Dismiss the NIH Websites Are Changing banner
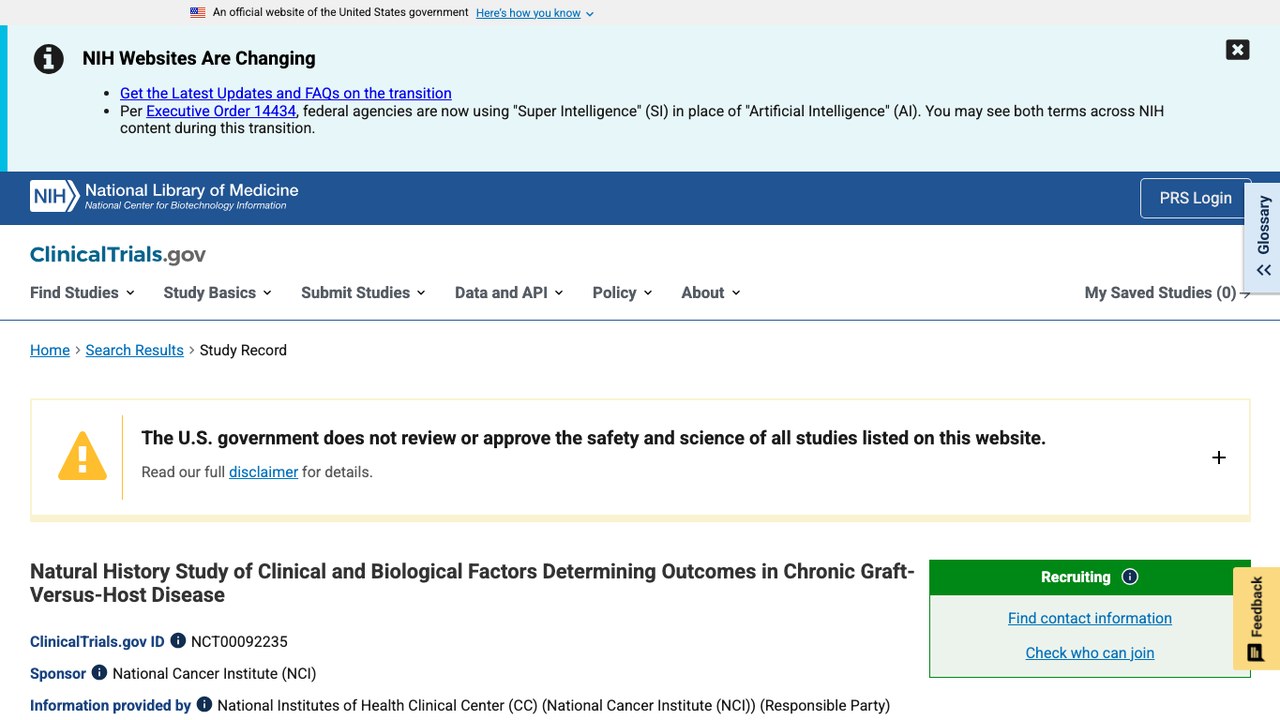 (1237, 50)
